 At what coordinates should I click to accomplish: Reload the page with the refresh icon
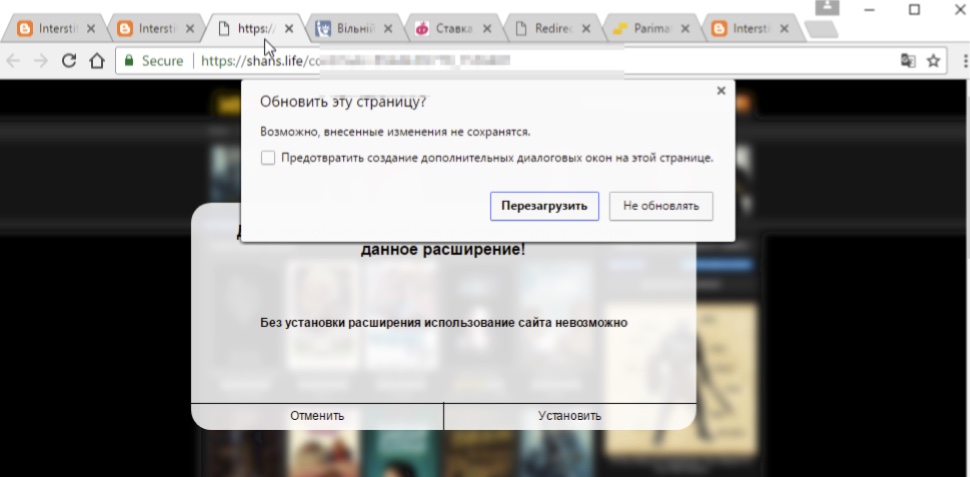tap(69, 61)
